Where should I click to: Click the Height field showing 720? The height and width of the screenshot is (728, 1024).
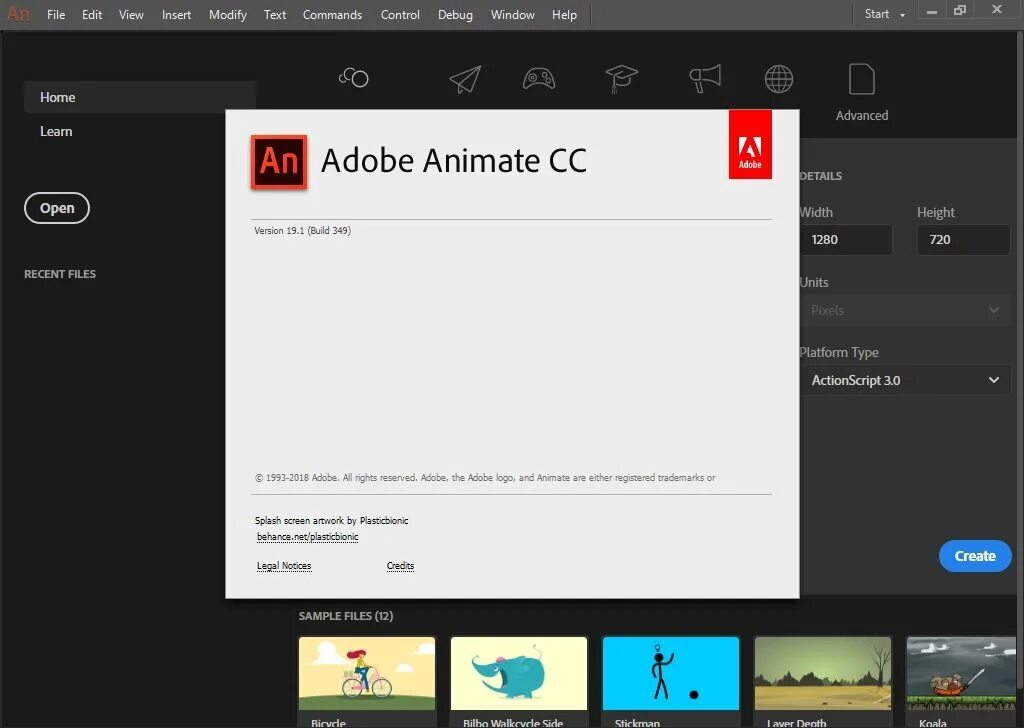pos(963,240)
